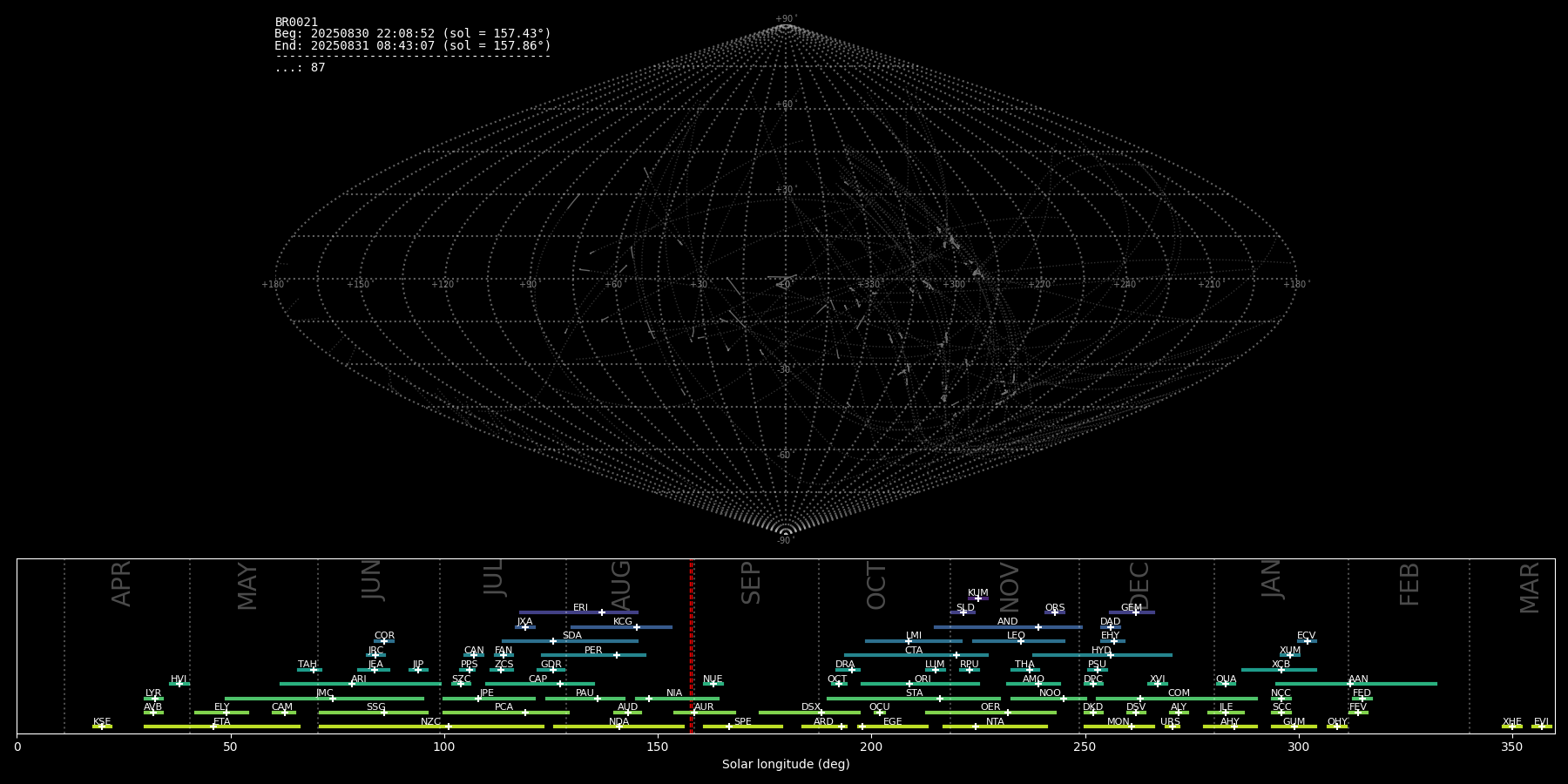
Task: Click the APR month label
Action: click(x=121, y=584)
